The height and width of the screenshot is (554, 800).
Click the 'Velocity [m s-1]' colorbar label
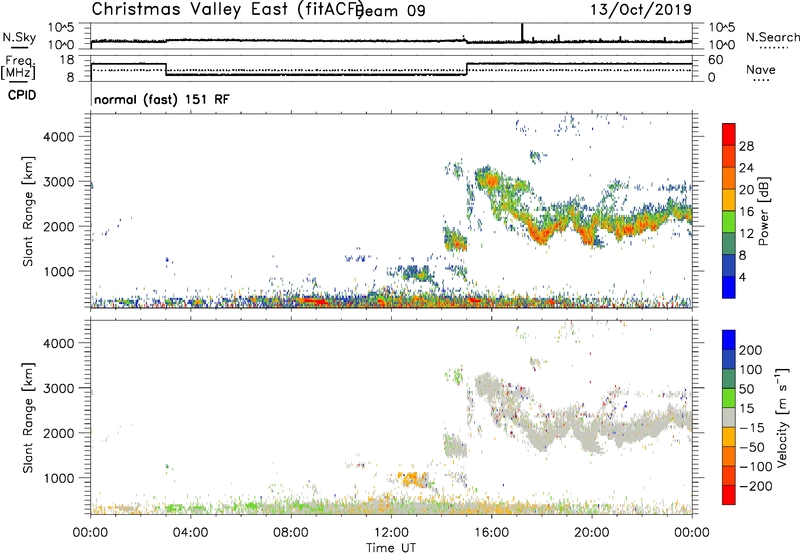point(782,418)
